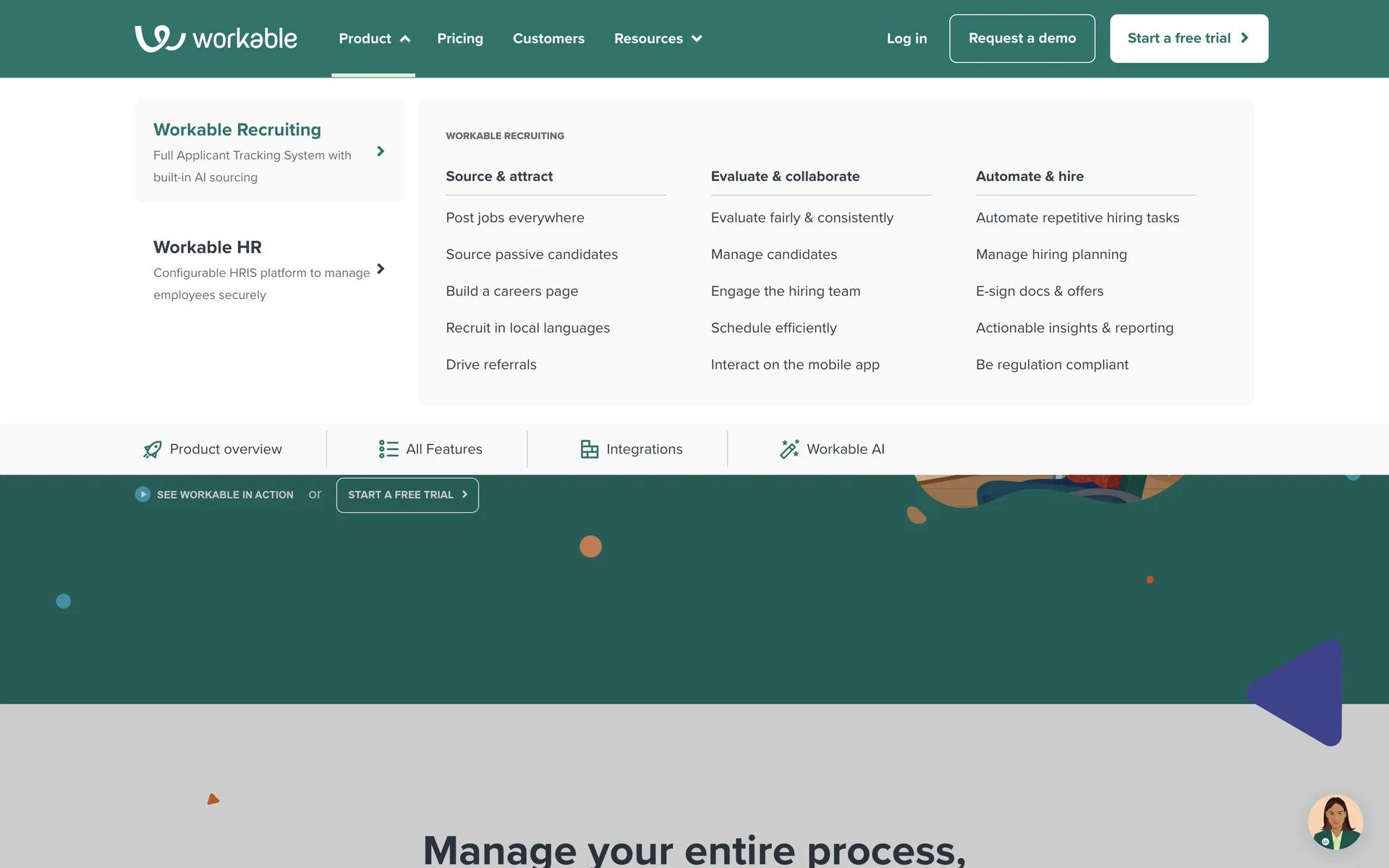Click the Log in link

(906, 38)
